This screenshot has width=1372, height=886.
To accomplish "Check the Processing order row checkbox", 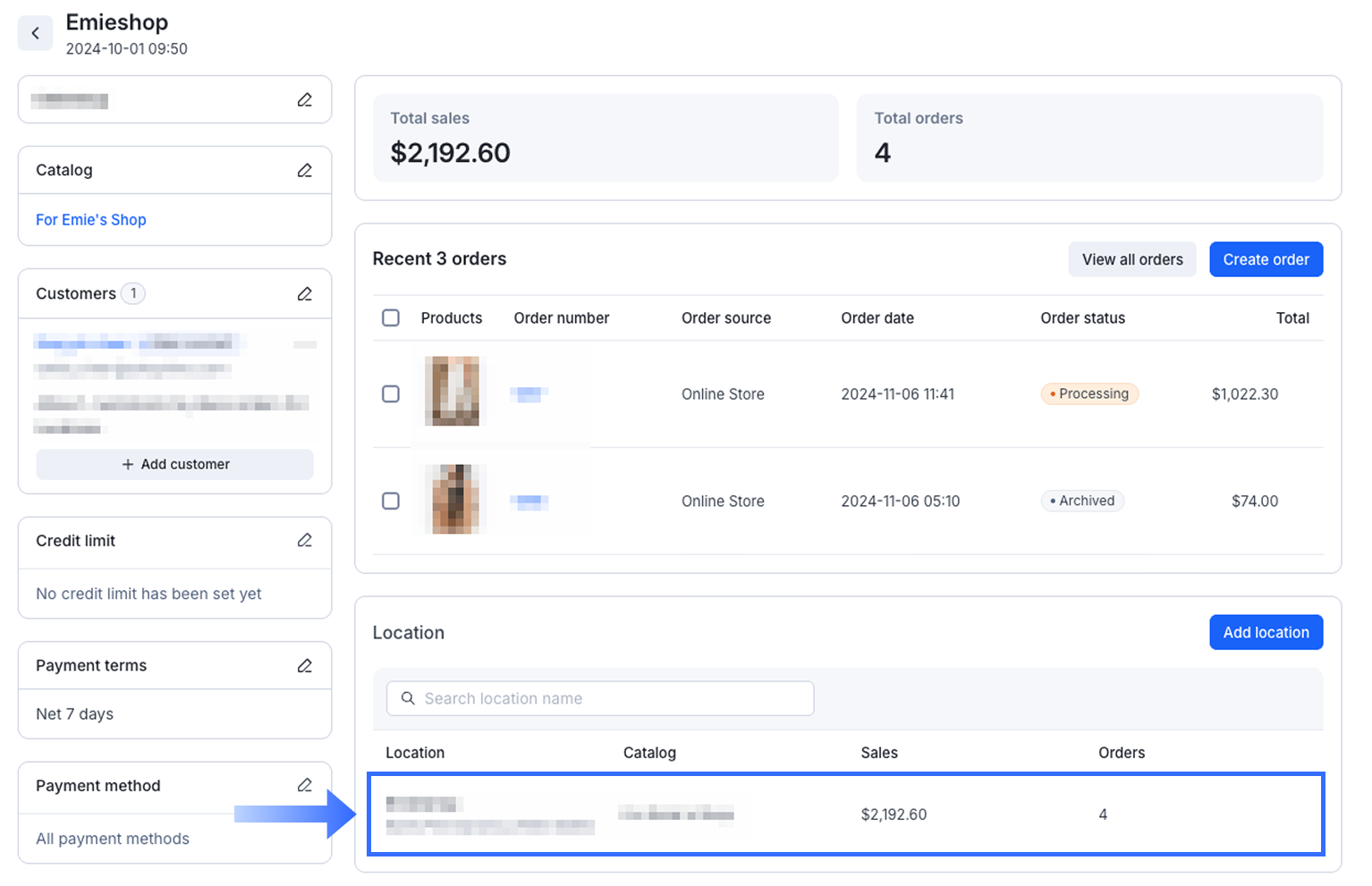I will (x=391, y=394).
